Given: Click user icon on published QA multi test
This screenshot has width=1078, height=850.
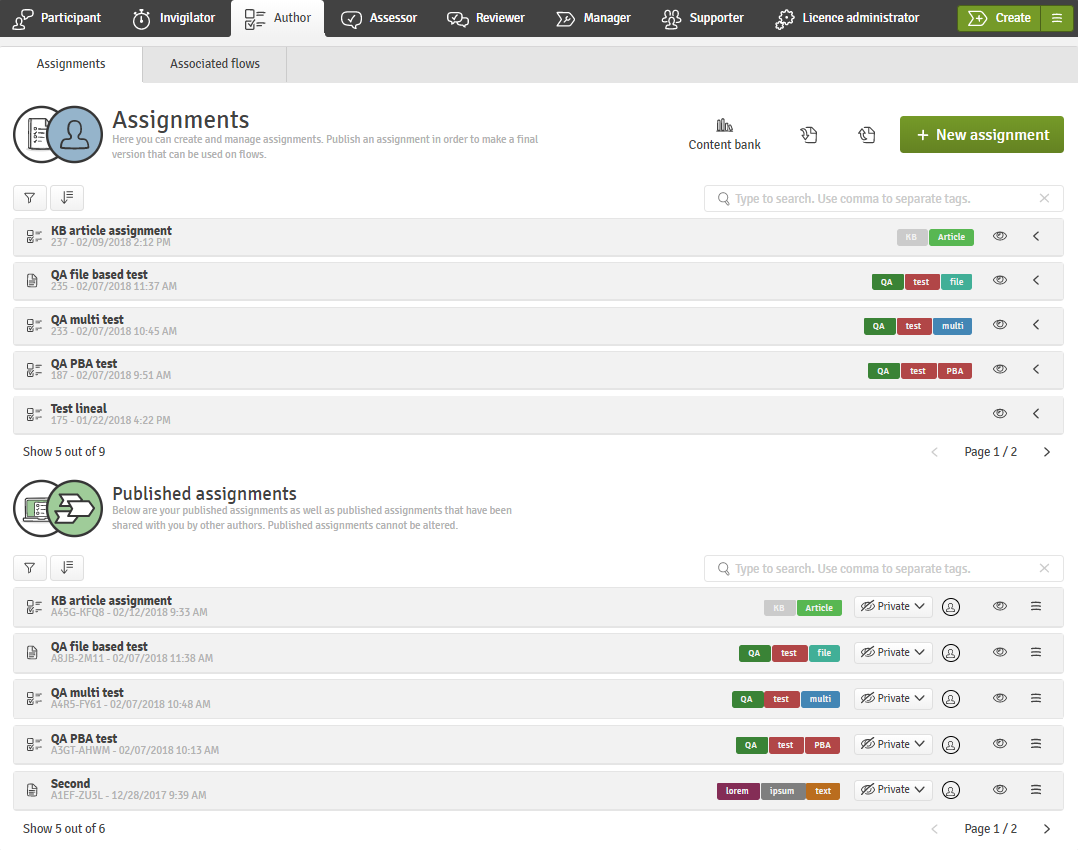Looking at the screenshot, I should pos(951,699).
